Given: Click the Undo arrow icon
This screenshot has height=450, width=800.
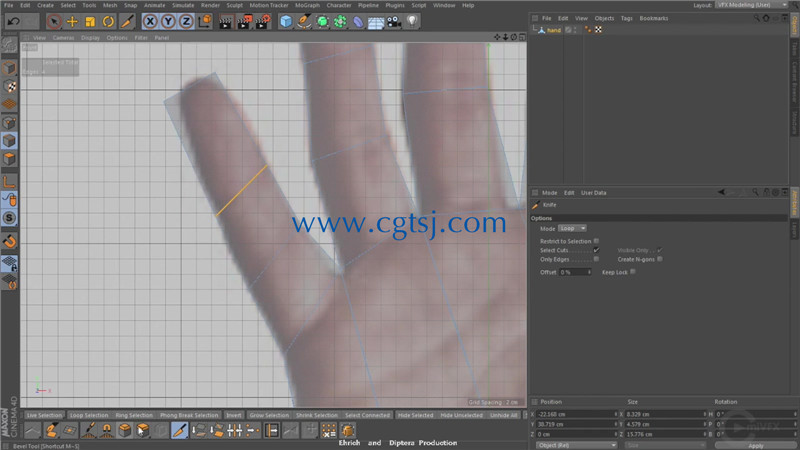Looking at the screenshot, I should point(14,21).
